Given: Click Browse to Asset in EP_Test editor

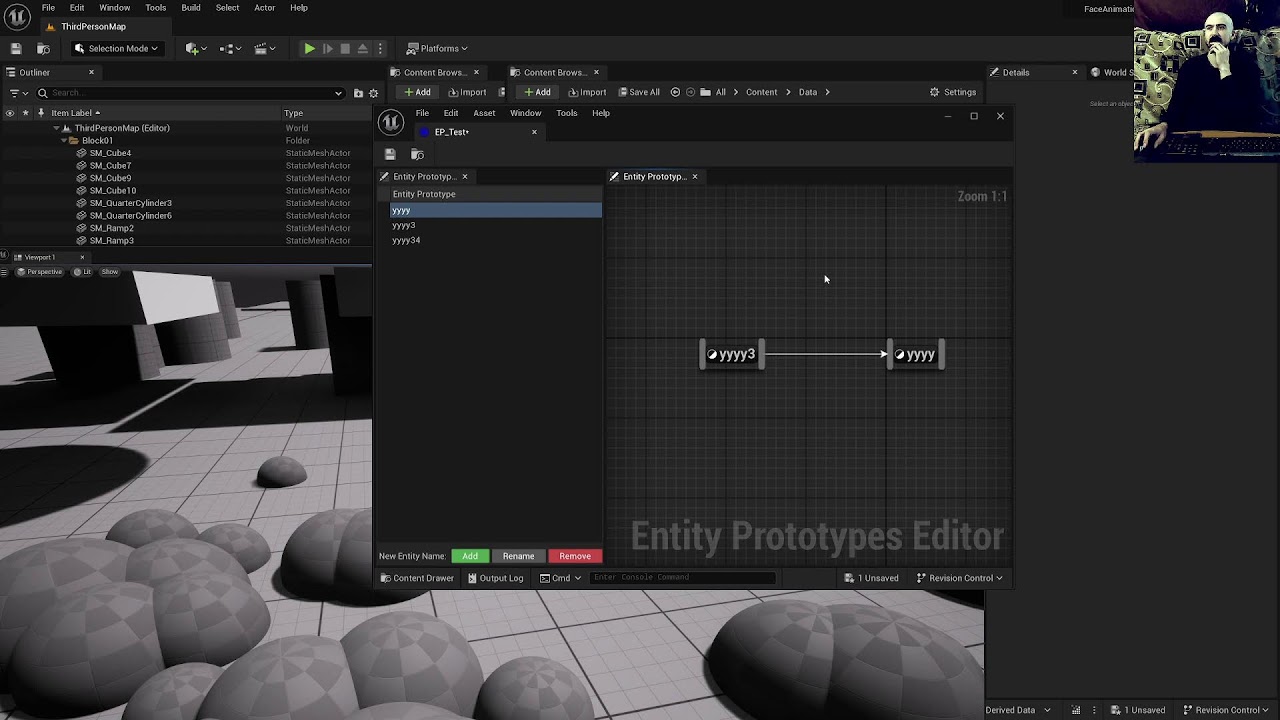Looking at the screenshot, I should 417,154.
